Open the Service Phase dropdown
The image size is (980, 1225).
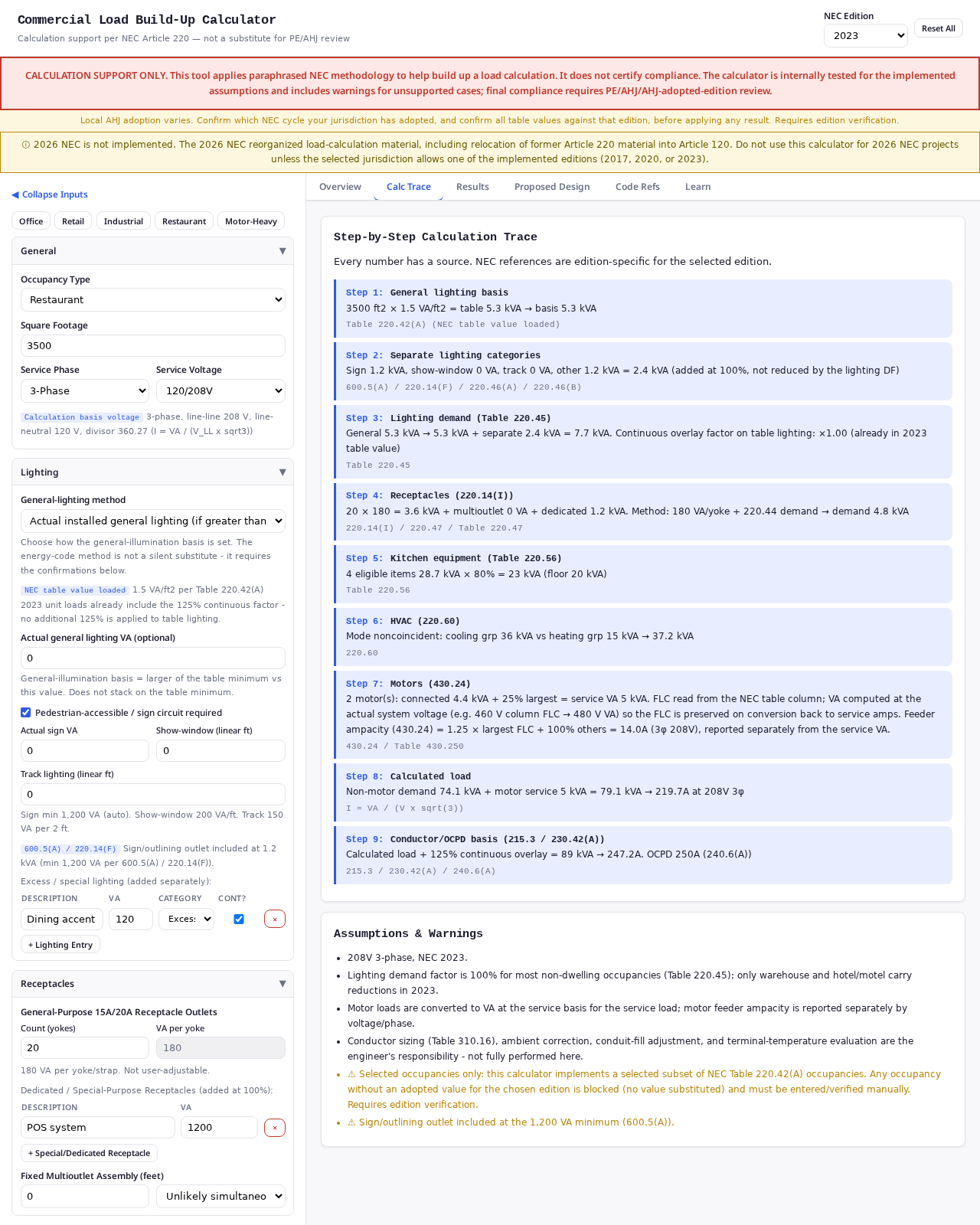click(x=85, y=390)
